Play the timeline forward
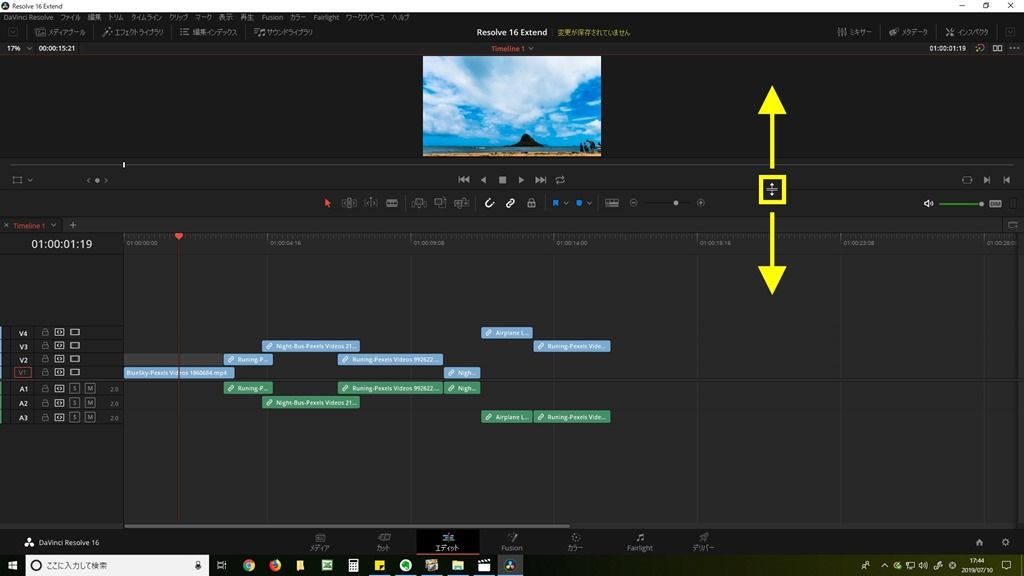Screen dimensions: 1024x576 coord(521,180)
